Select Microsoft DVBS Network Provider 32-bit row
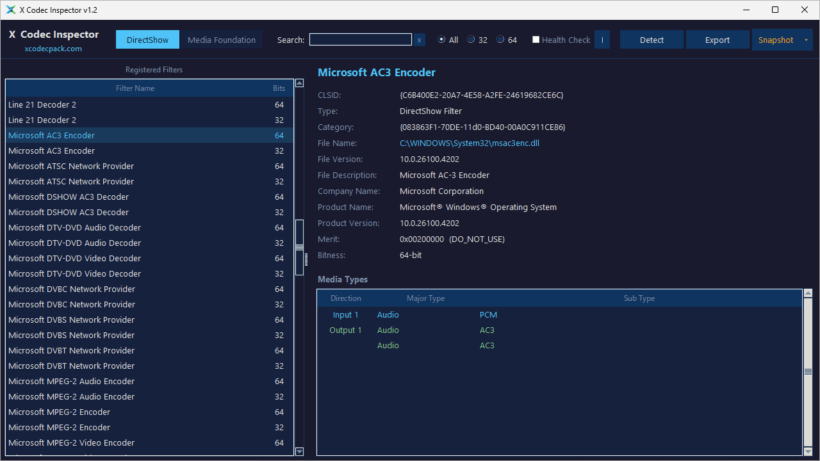 pyautogui.click(x=150, y=335)
